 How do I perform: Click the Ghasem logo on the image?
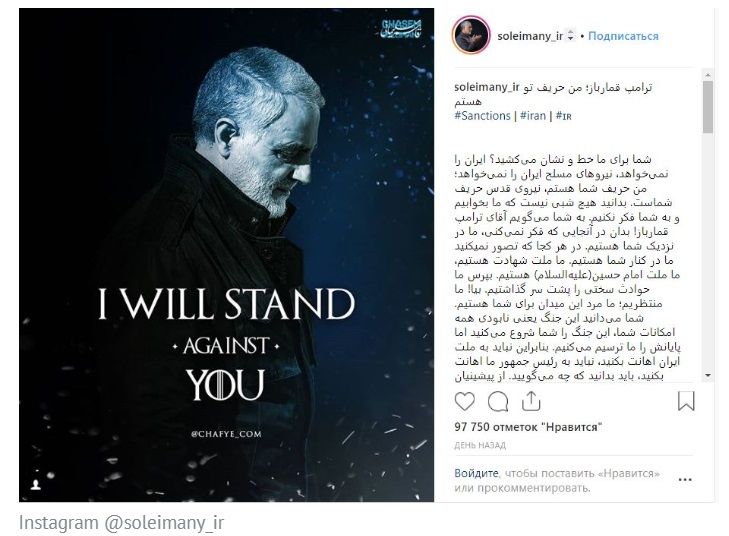401,29
